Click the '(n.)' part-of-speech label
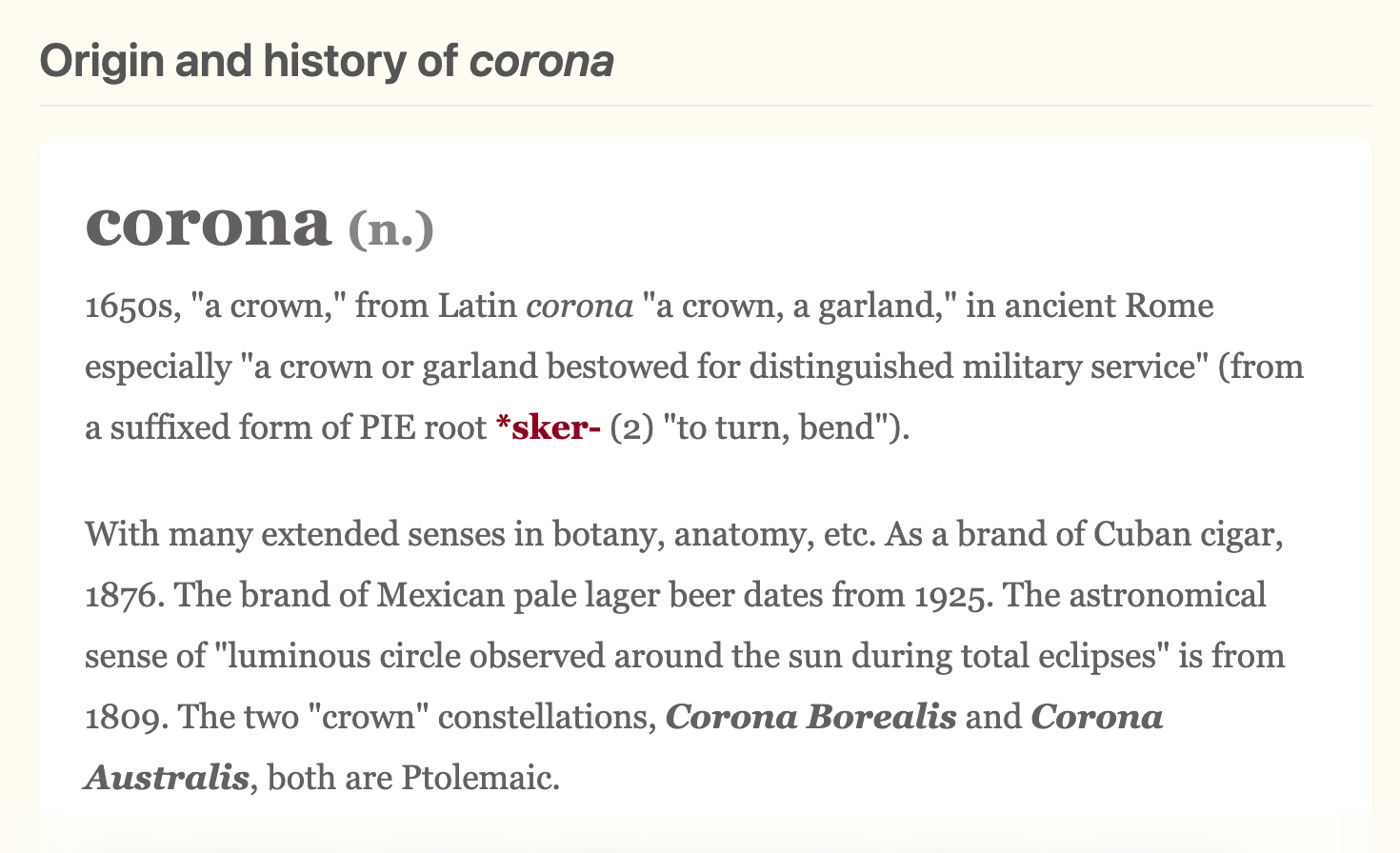1400x853 pixels. point(390,229)
